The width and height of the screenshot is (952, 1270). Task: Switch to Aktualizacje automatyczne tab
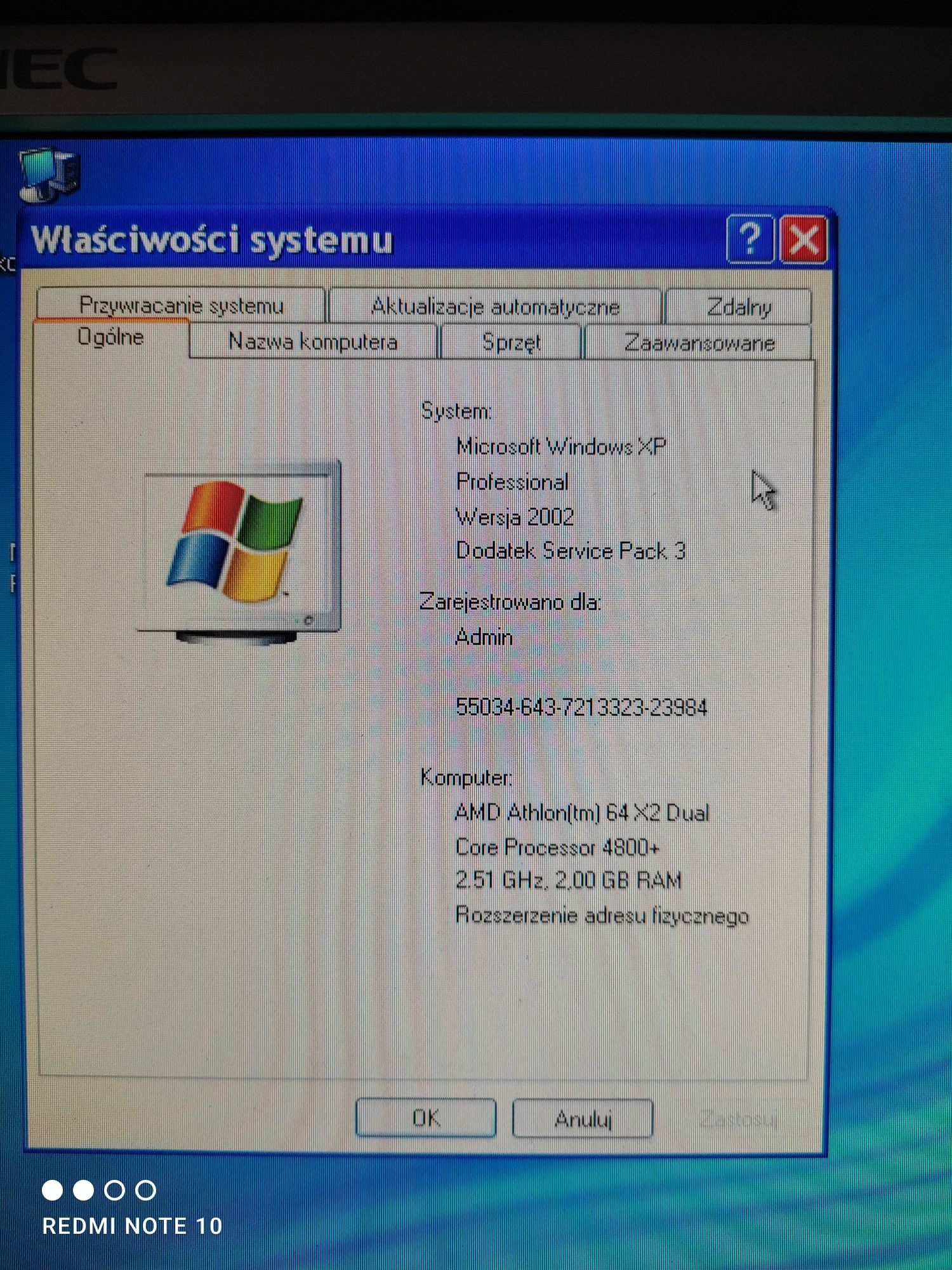495,306
